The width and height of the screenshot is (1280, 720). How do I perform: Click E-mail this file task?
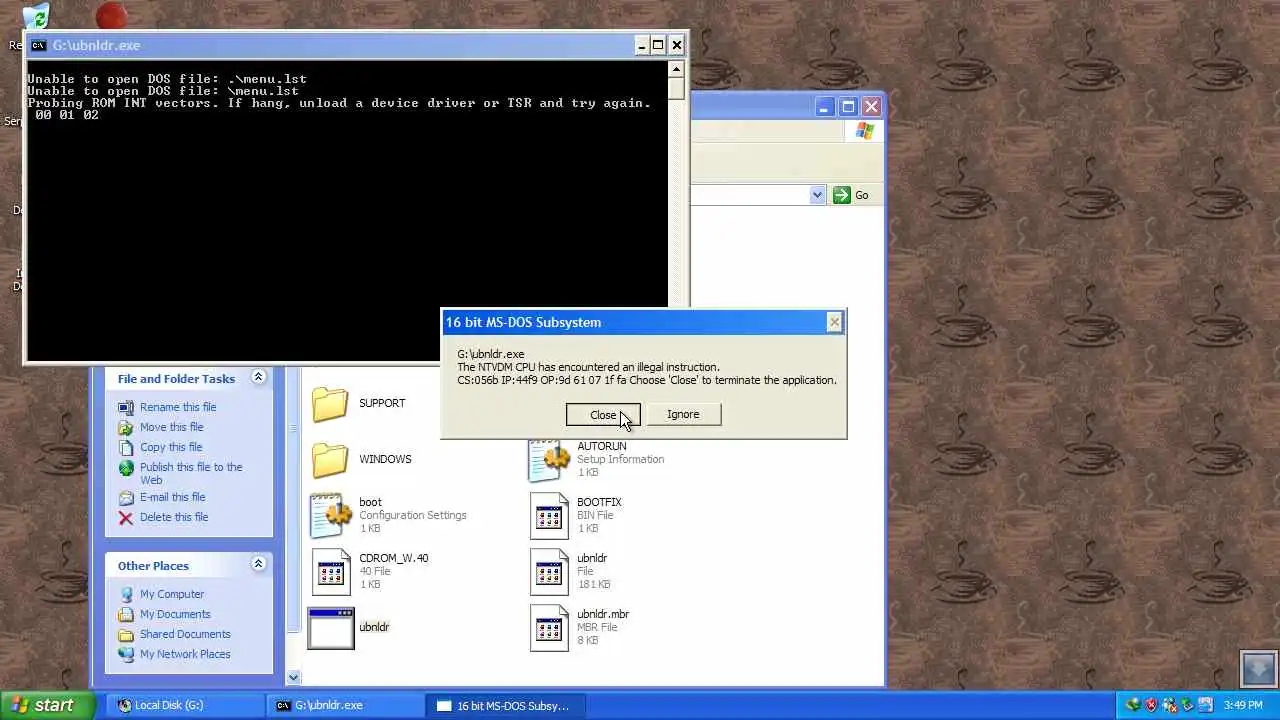coord(173,497)
